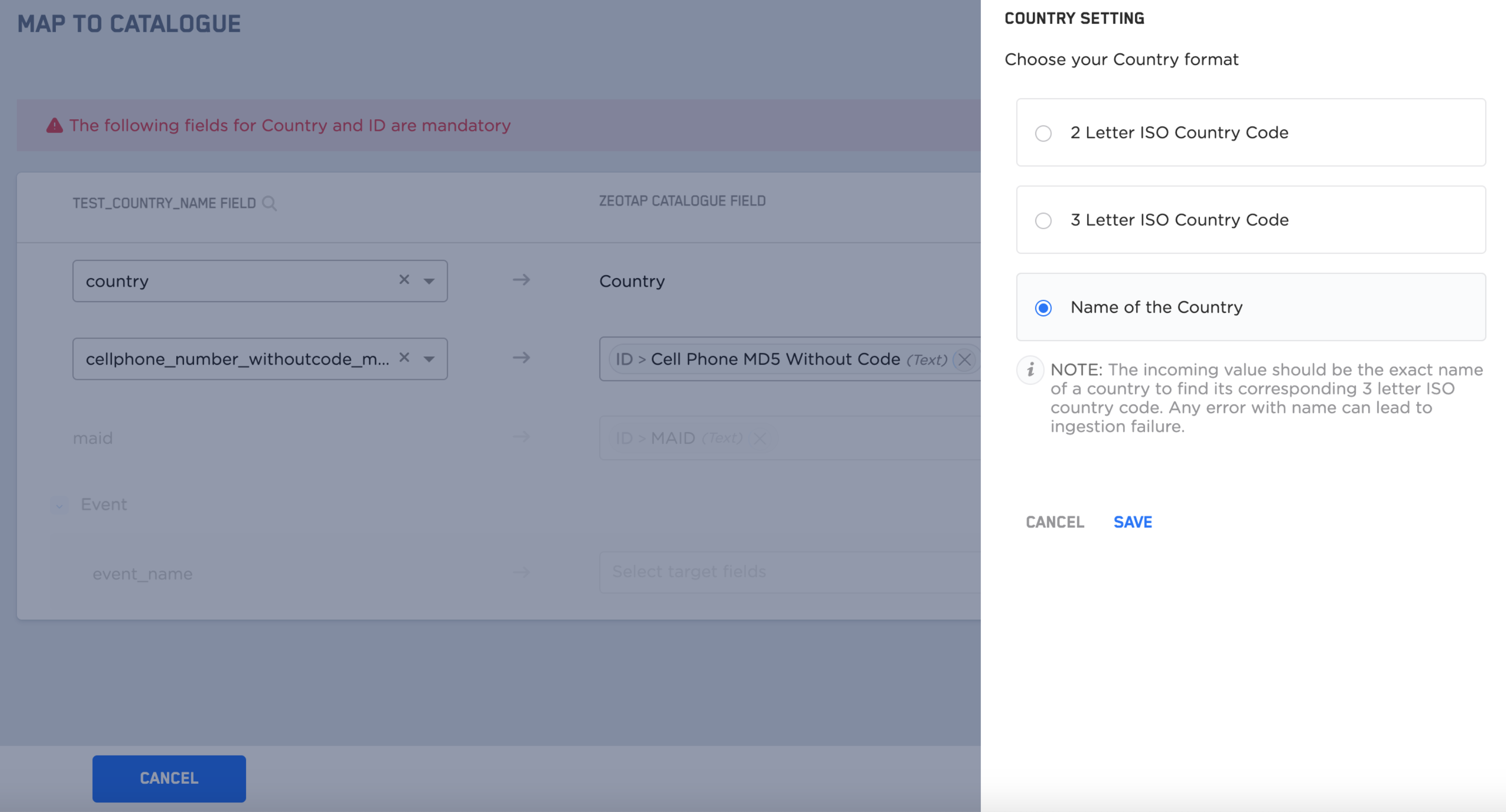Screen dimensions: 1506x812
Task: Click CANCEL in Country Setting panel
Action: [x=1055, y=522]
